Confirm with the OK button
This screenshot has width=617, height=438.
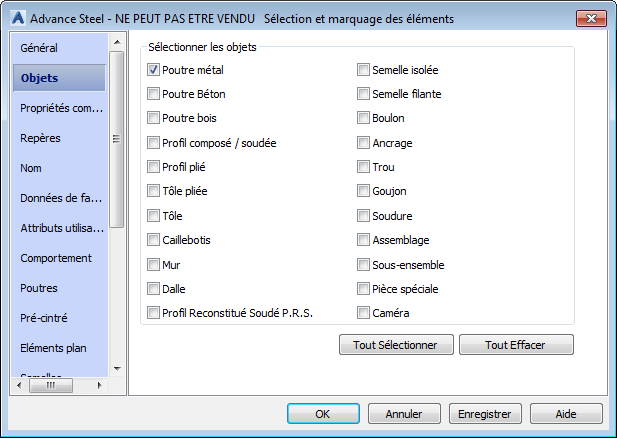tap(322, 413)
